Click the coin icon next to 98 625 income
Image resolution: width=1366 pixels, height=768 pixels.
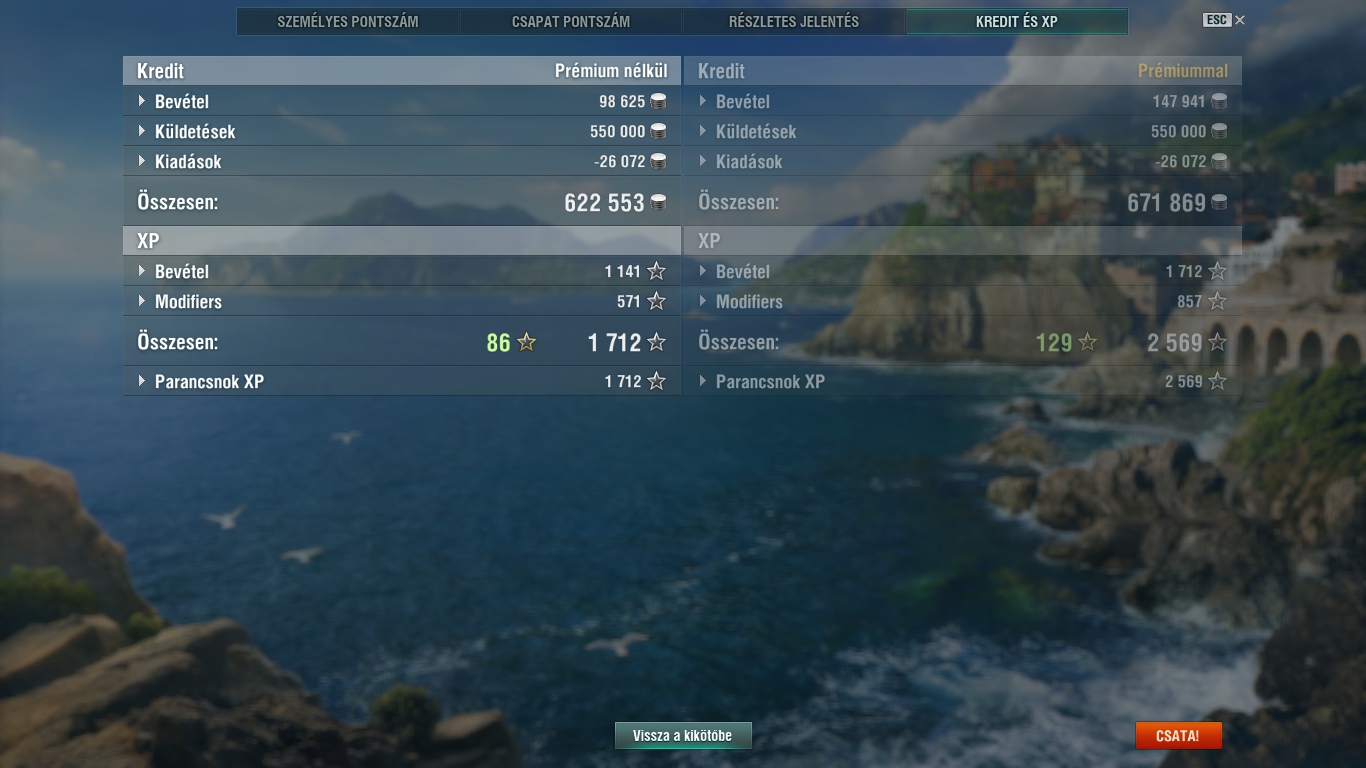658,101
